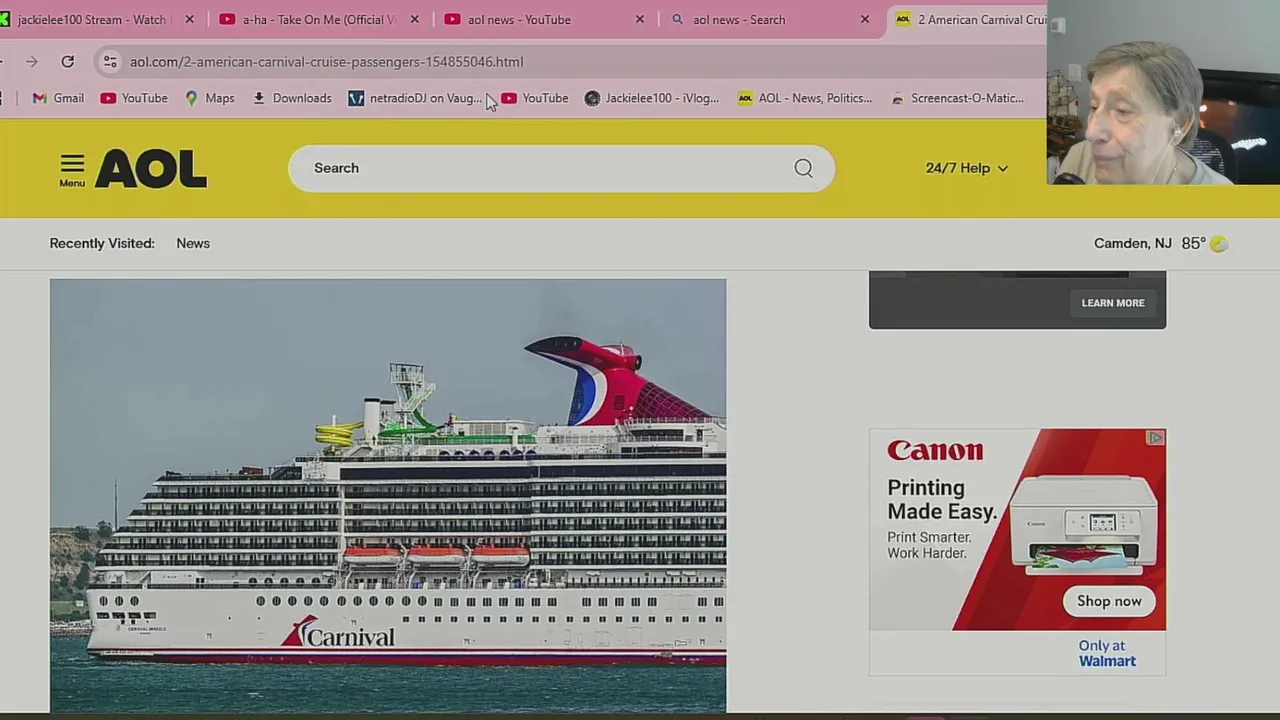Viewport: 1280px width, 720px height.
Task: Click the Camden, NJ weather location
Action: click(x=1132, y=243)
